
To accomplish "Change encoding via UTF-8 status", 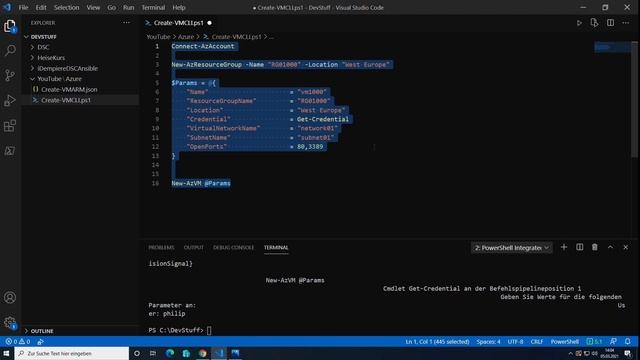I will pyautogui.click(x=516, y=342).
